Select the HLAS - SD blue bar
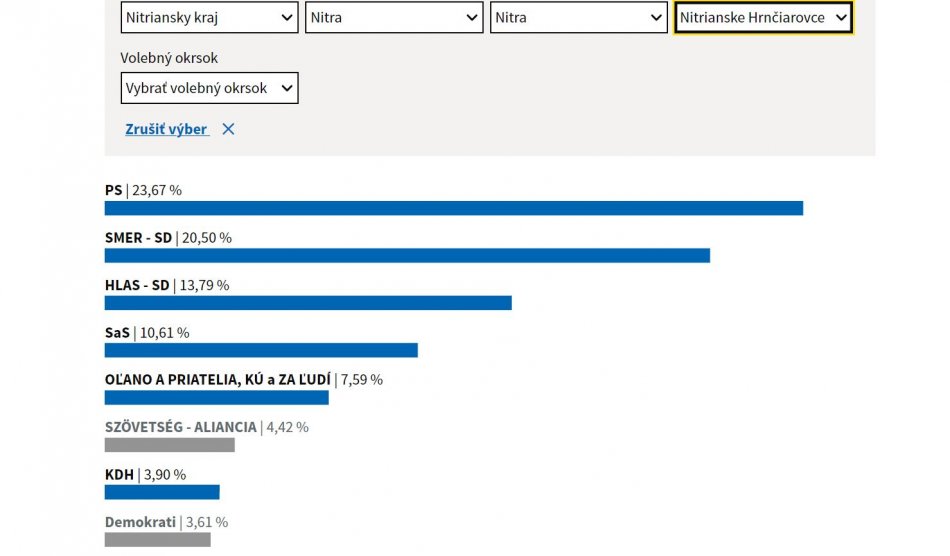The image size is (950, 556). 308,303
